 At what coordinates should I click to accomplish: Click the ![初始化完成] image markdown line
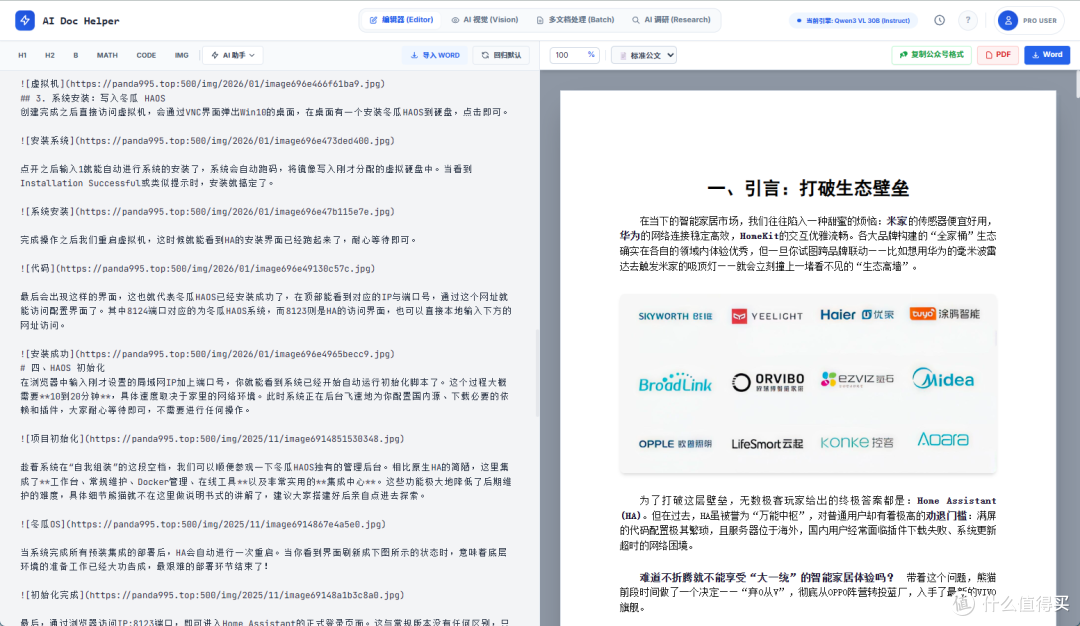212,595
